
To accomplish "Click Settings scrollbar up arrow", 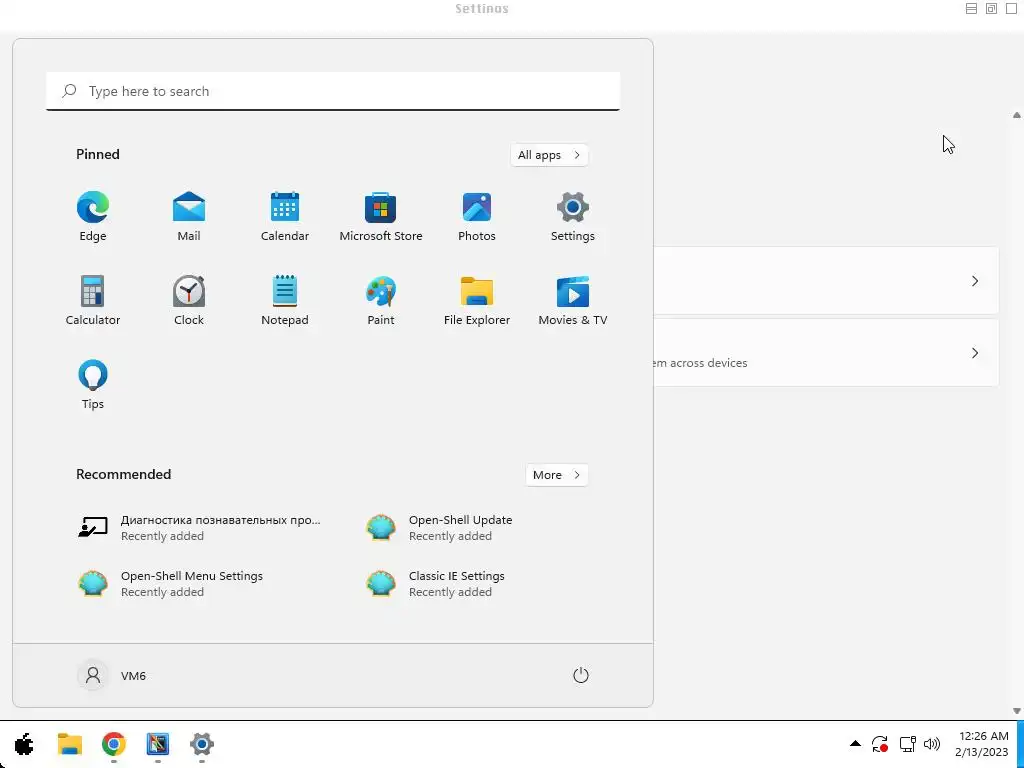I will click(1017, 115).
